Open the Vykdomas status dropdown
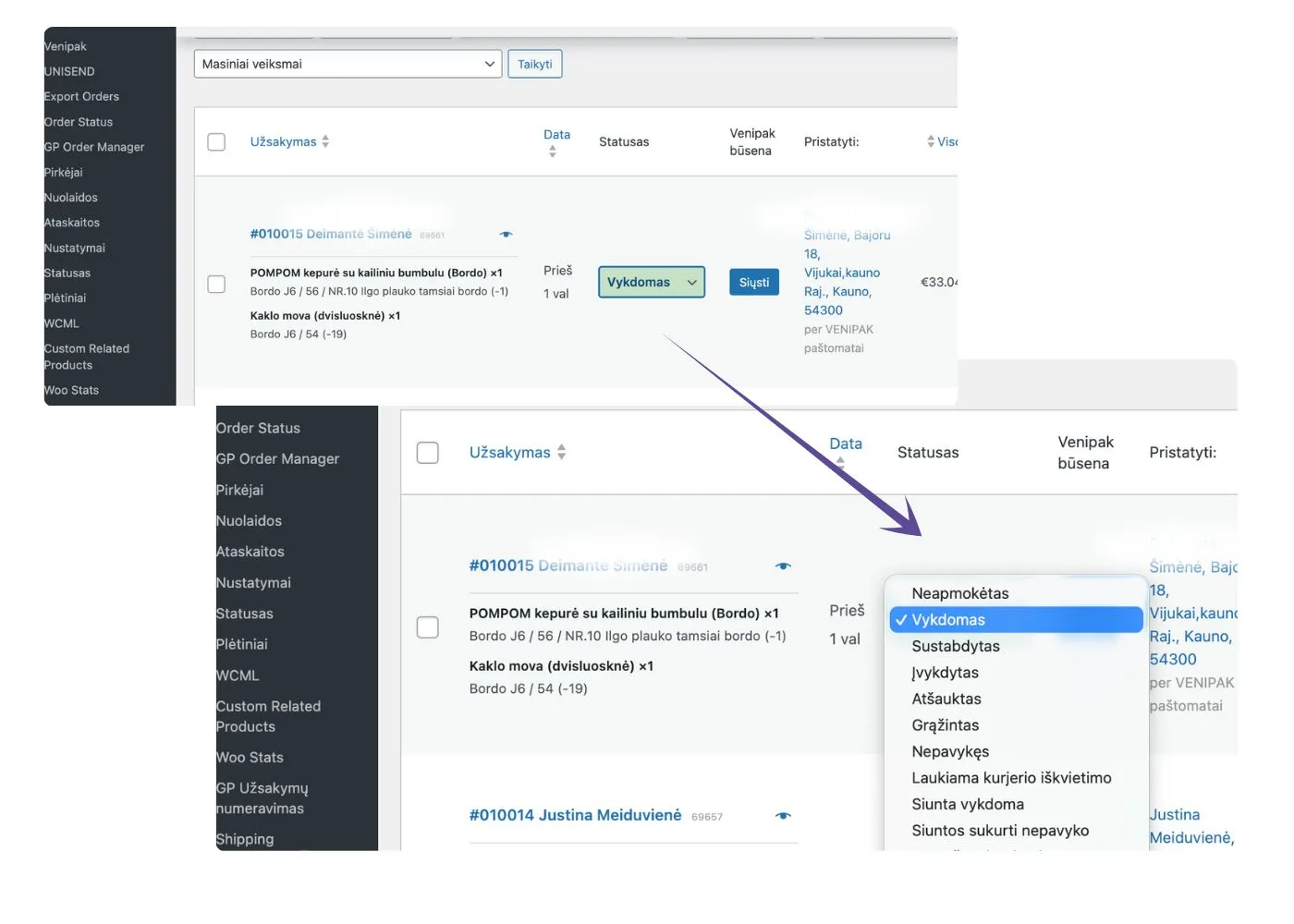 click(x=652, y=282)
